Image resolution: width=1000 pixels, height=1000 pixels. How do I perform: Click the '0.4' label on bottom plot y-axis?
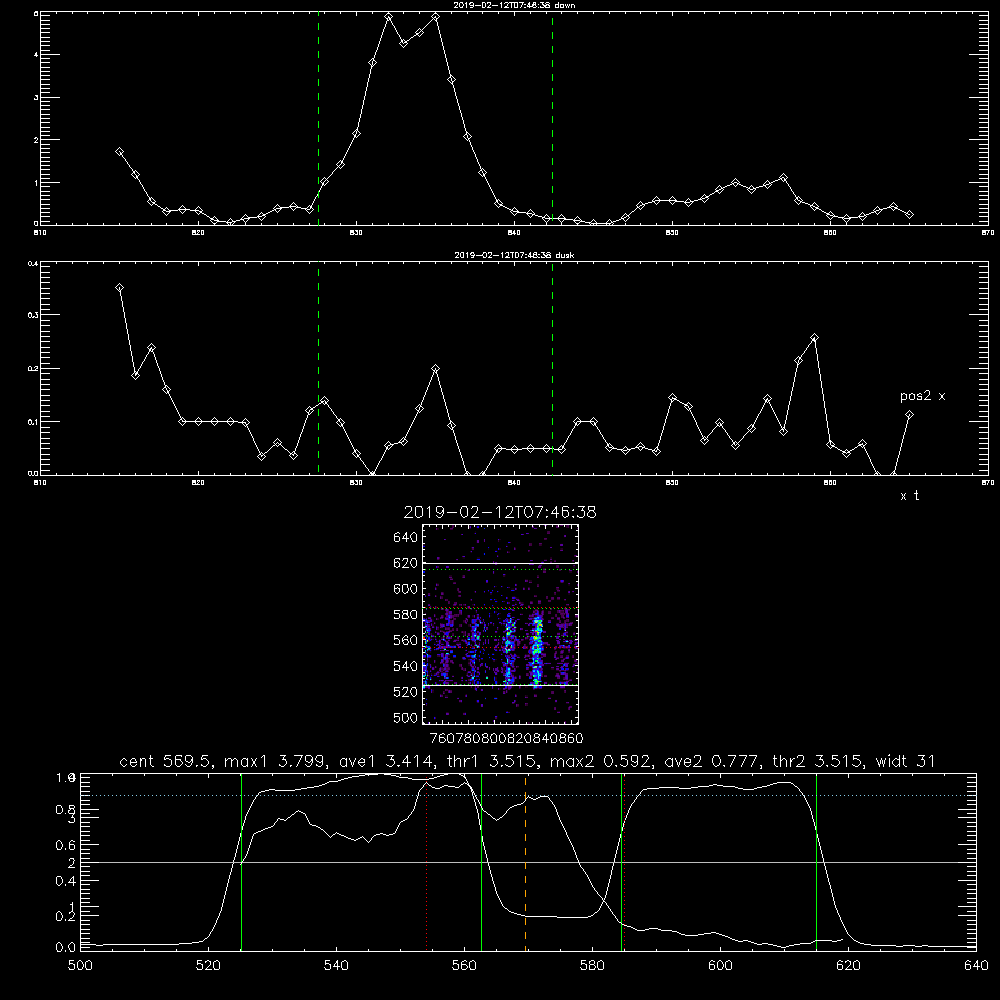click(x=66, y=881)
